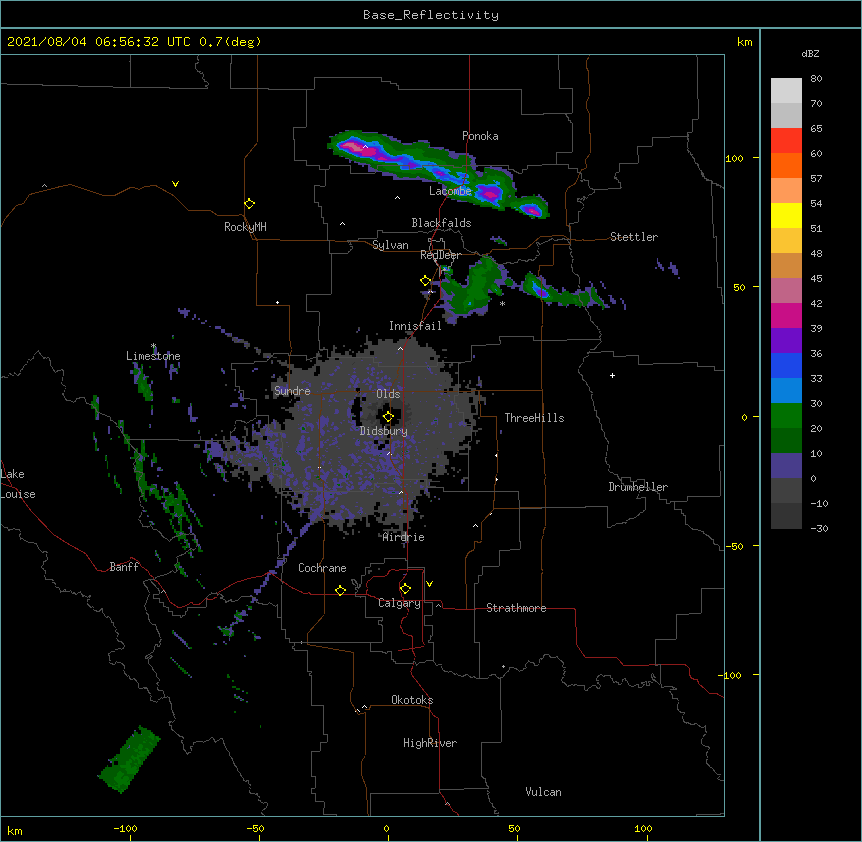Pick the red 60-65 dBZ legend swatch
The image size is (862, 842).
point(786,141)
